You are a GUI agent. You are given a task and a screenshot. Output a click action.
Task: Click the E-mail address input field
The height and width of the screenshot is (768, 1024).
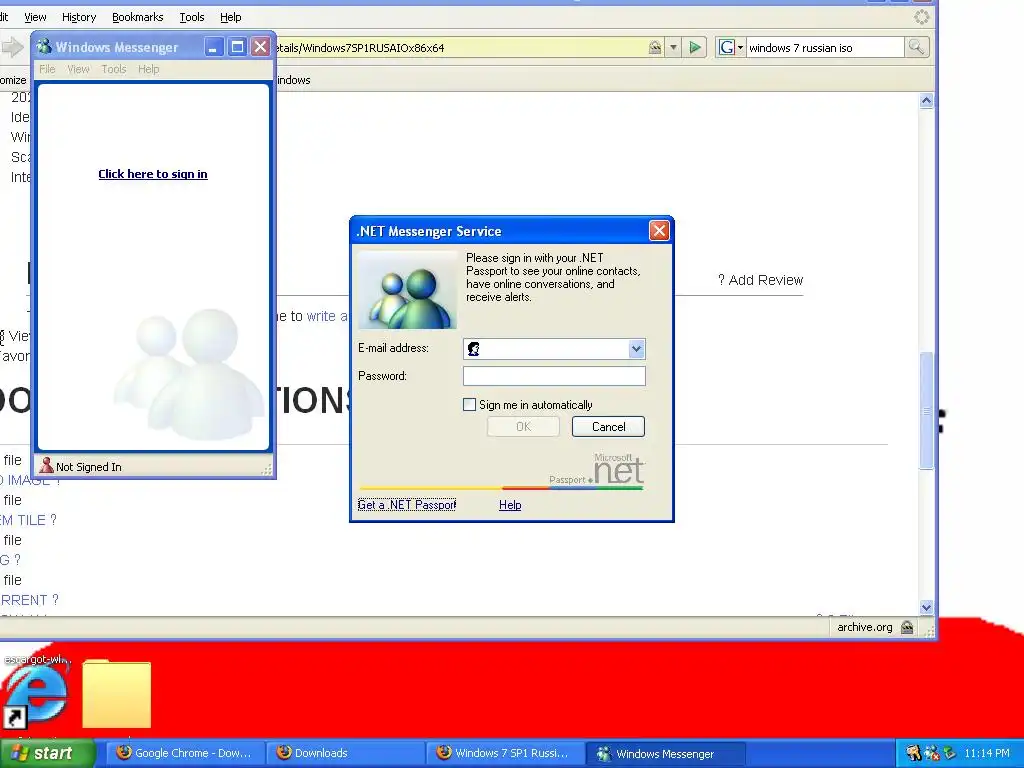point(554,349)
